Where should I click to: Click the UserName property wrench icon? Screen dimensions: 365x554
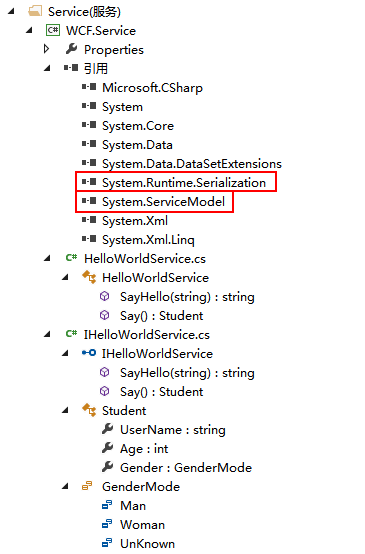click(107, 429)
